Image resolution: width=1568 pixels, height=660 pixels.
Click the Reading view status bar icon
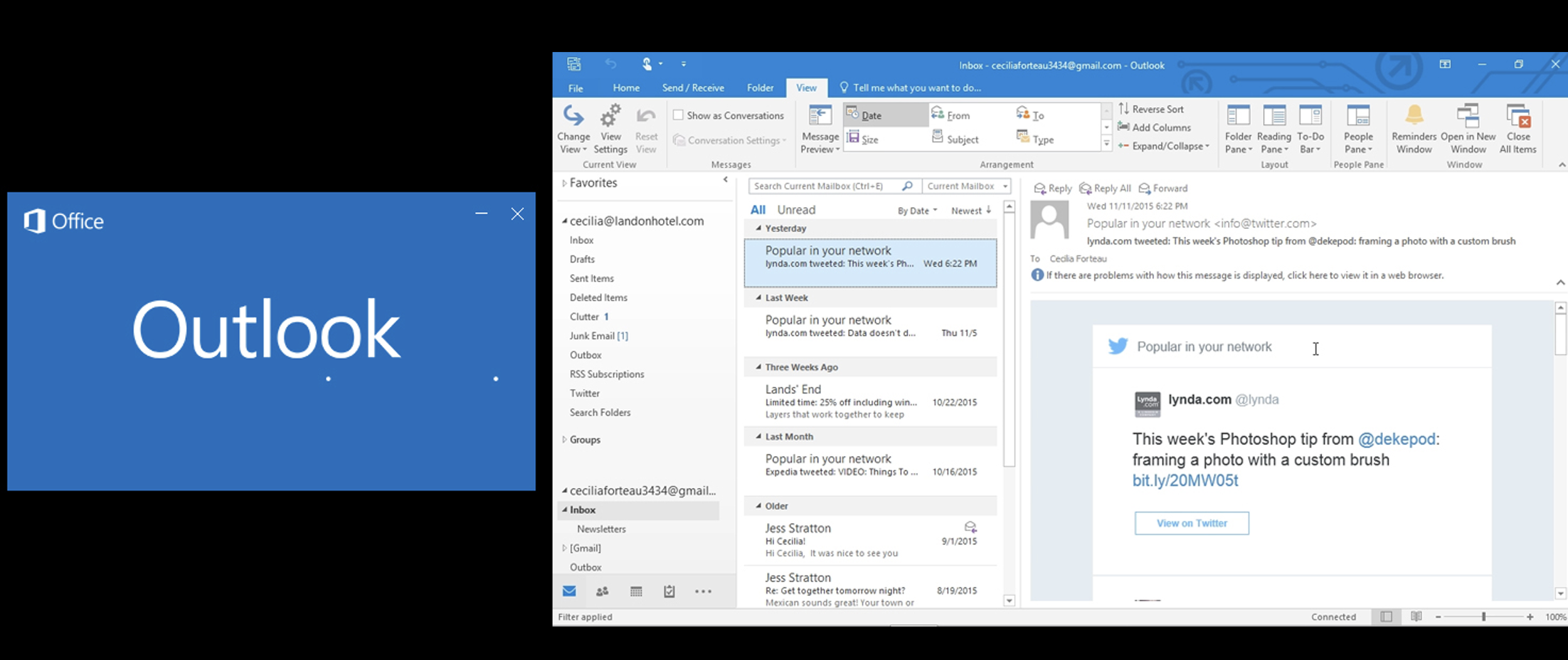[x=1416, y=617]
